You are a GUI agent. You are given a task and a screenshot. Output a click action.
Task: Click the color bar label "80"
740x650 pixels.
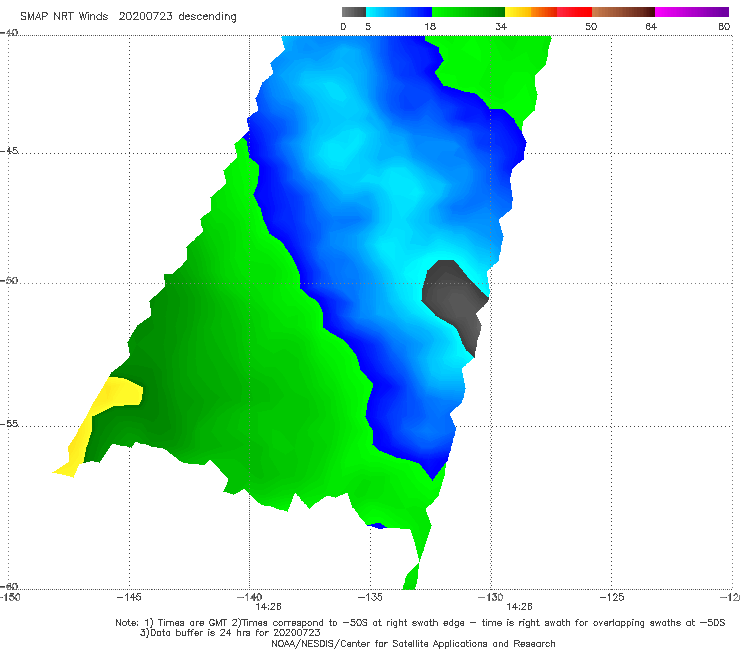point(724,27)
